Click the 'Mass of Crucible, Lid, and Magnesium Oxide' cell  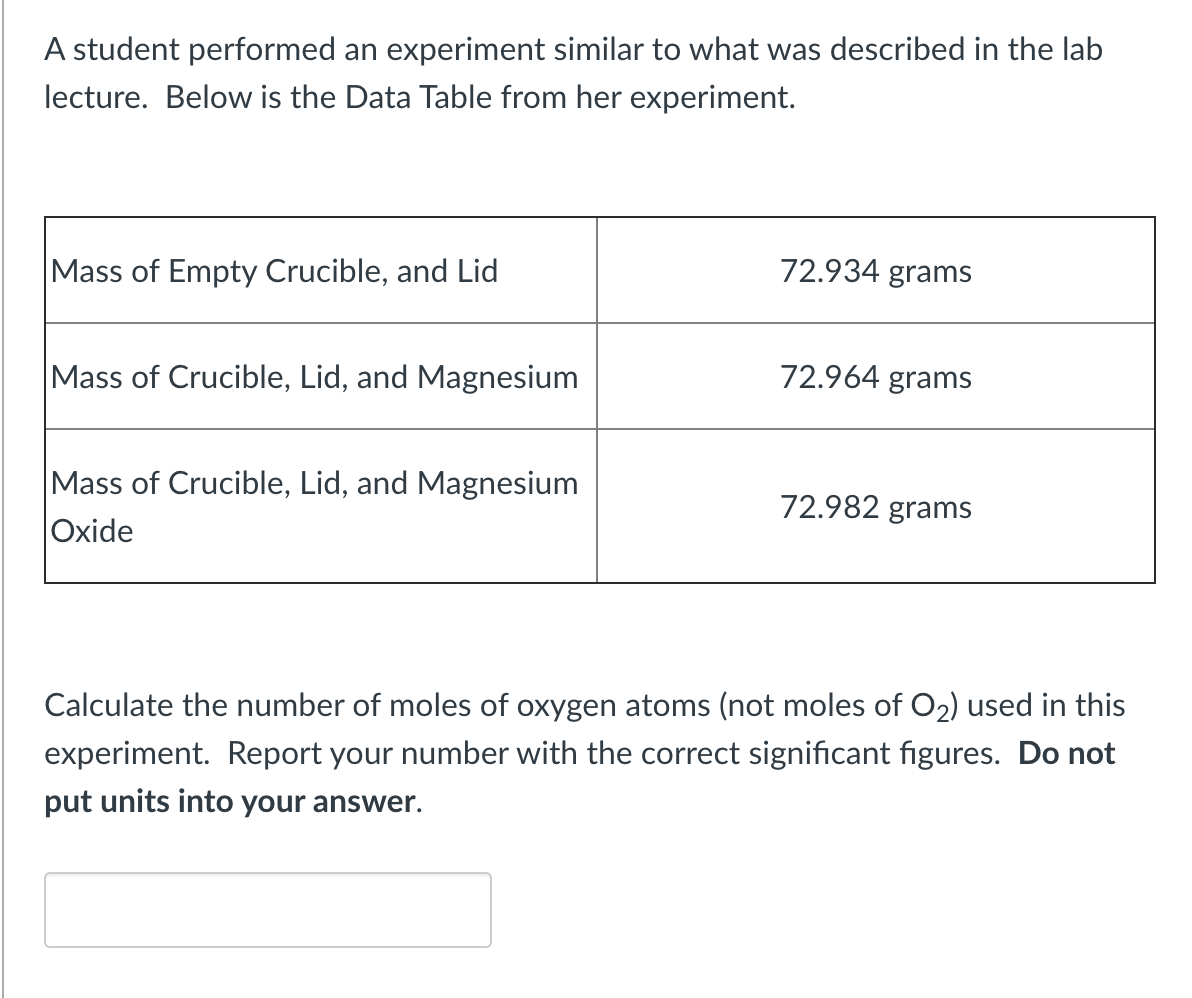(315, 507)
